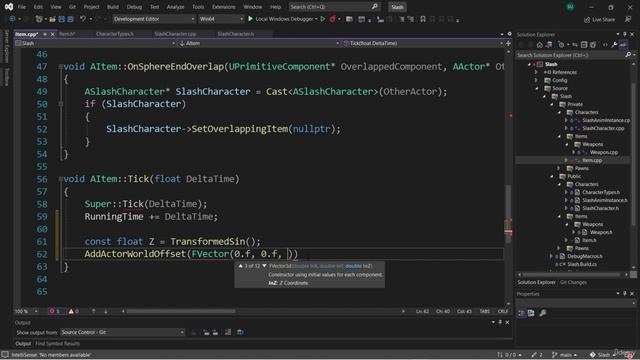Click the warning count triangle icon
Viewport: 640px width, 360px height.
[x=71, y=311]
